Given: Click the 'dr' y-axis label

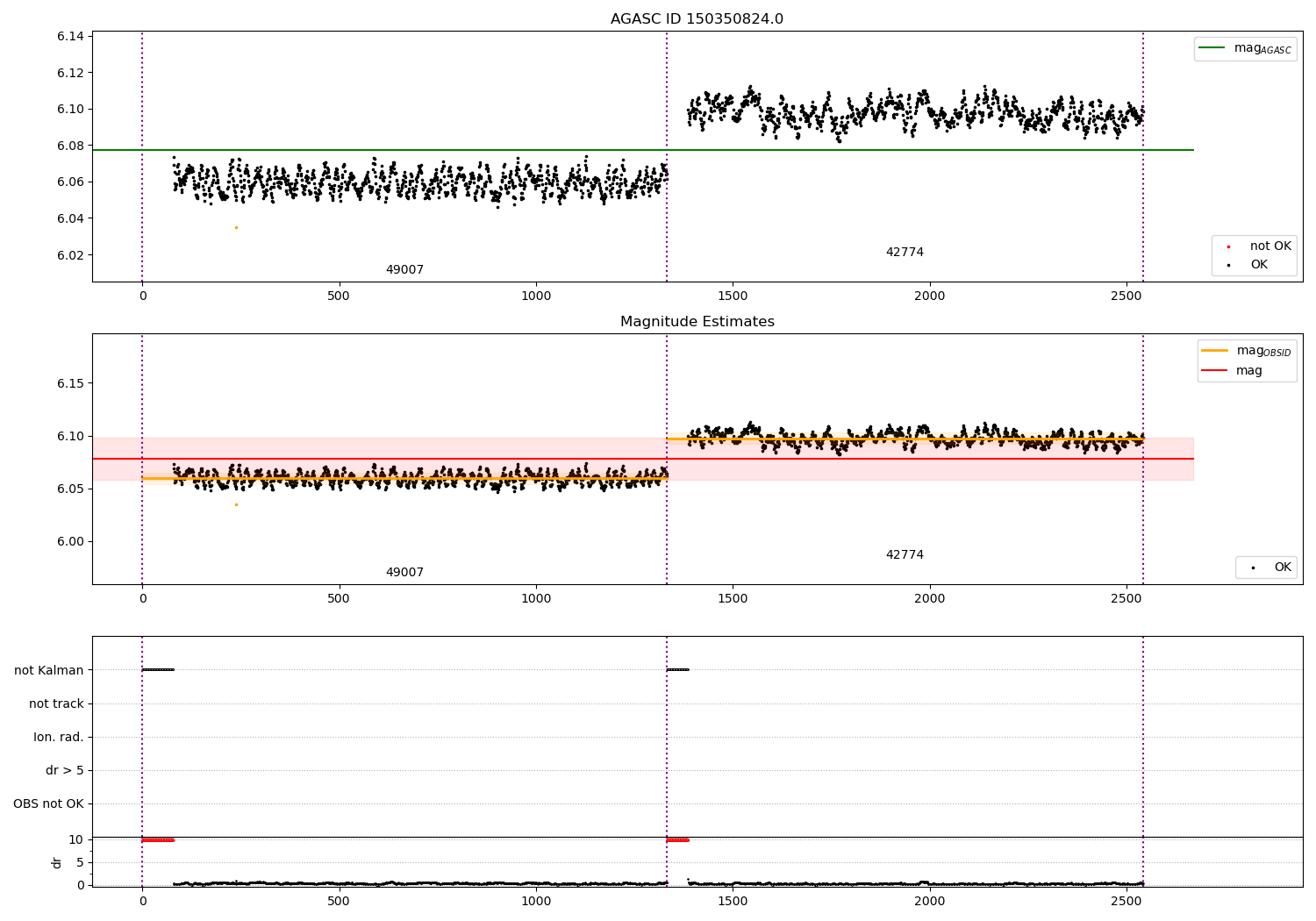Looking at the screenshot, I should point(57,862).
